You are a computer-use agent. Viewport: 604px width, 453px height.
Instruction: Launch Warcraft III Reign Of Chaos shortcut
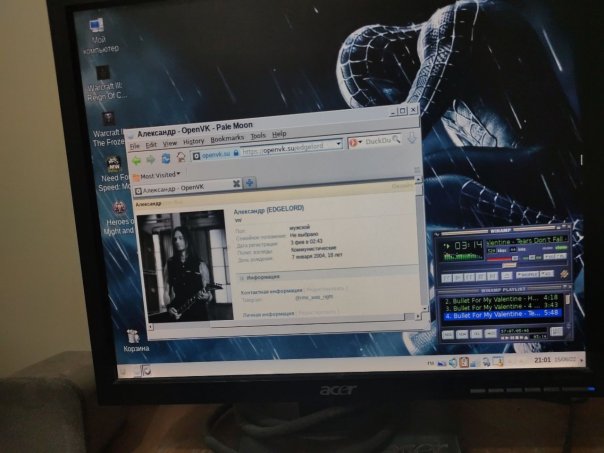105,82
